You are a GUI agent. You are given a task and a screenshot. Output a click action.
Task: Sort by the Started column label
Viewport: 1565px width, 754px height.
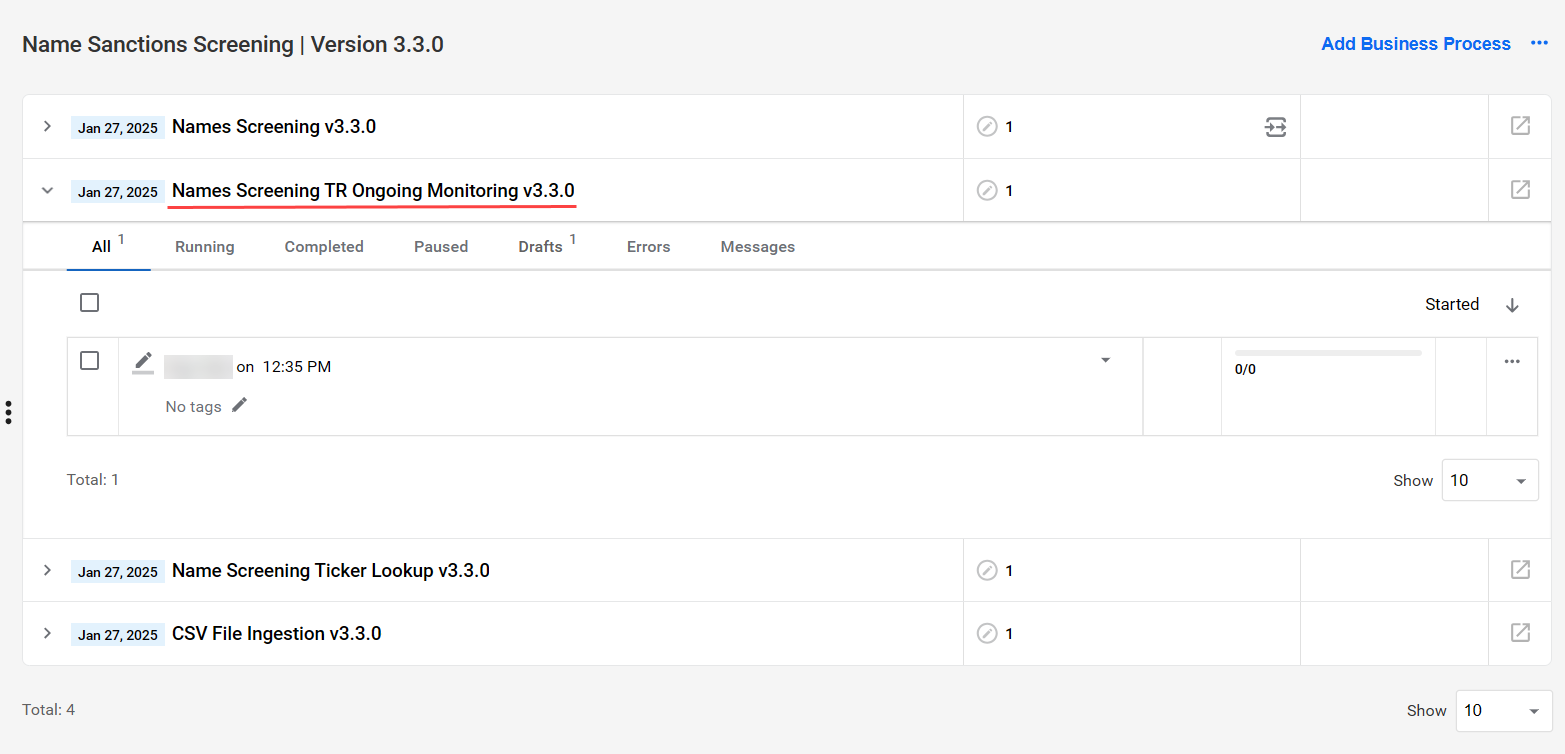(x=1452, y=304)
